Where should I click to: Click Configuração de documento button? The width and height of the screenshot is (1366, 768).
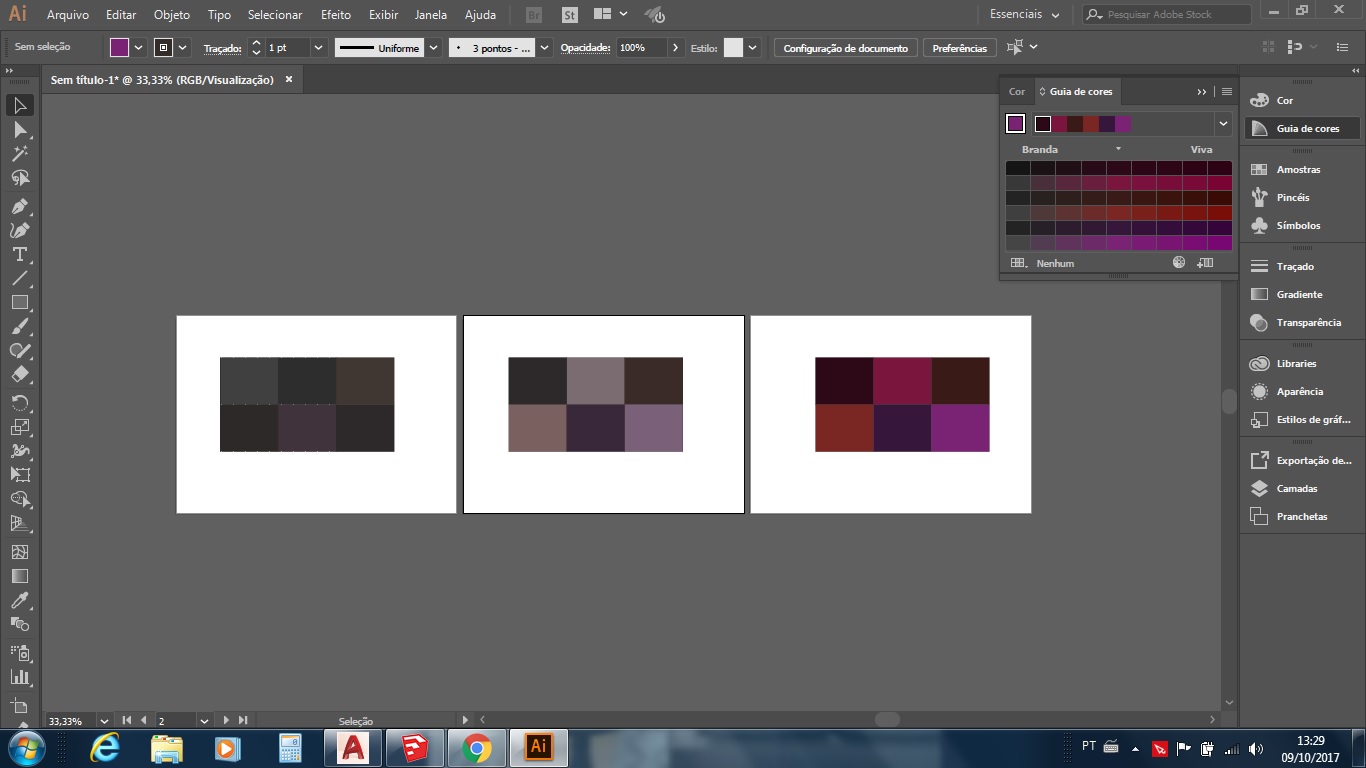(x=846, y=48)
